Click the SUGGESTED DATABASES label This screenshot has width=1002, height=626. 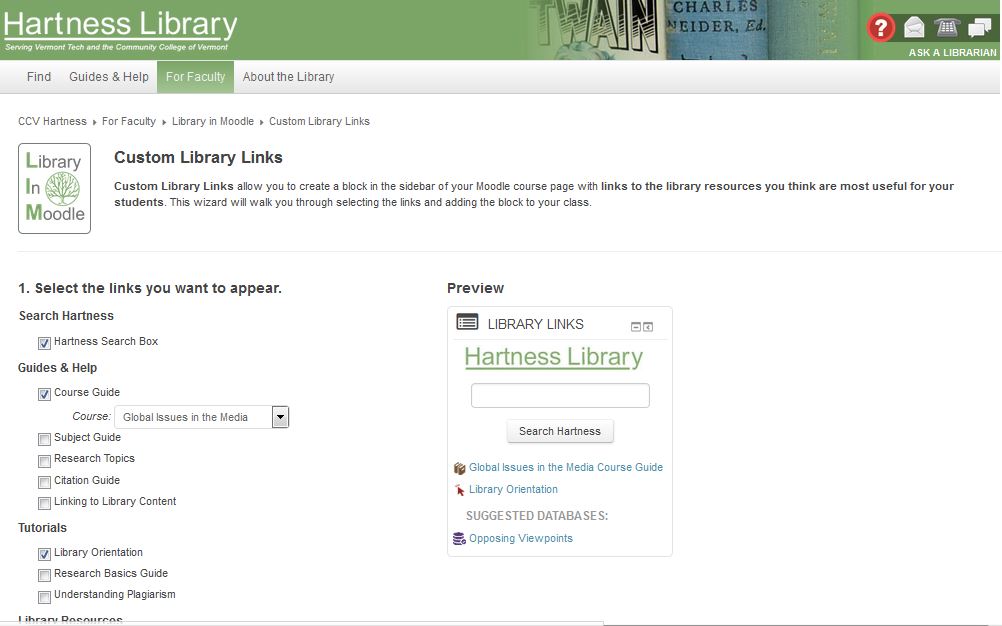click(537, 516)
